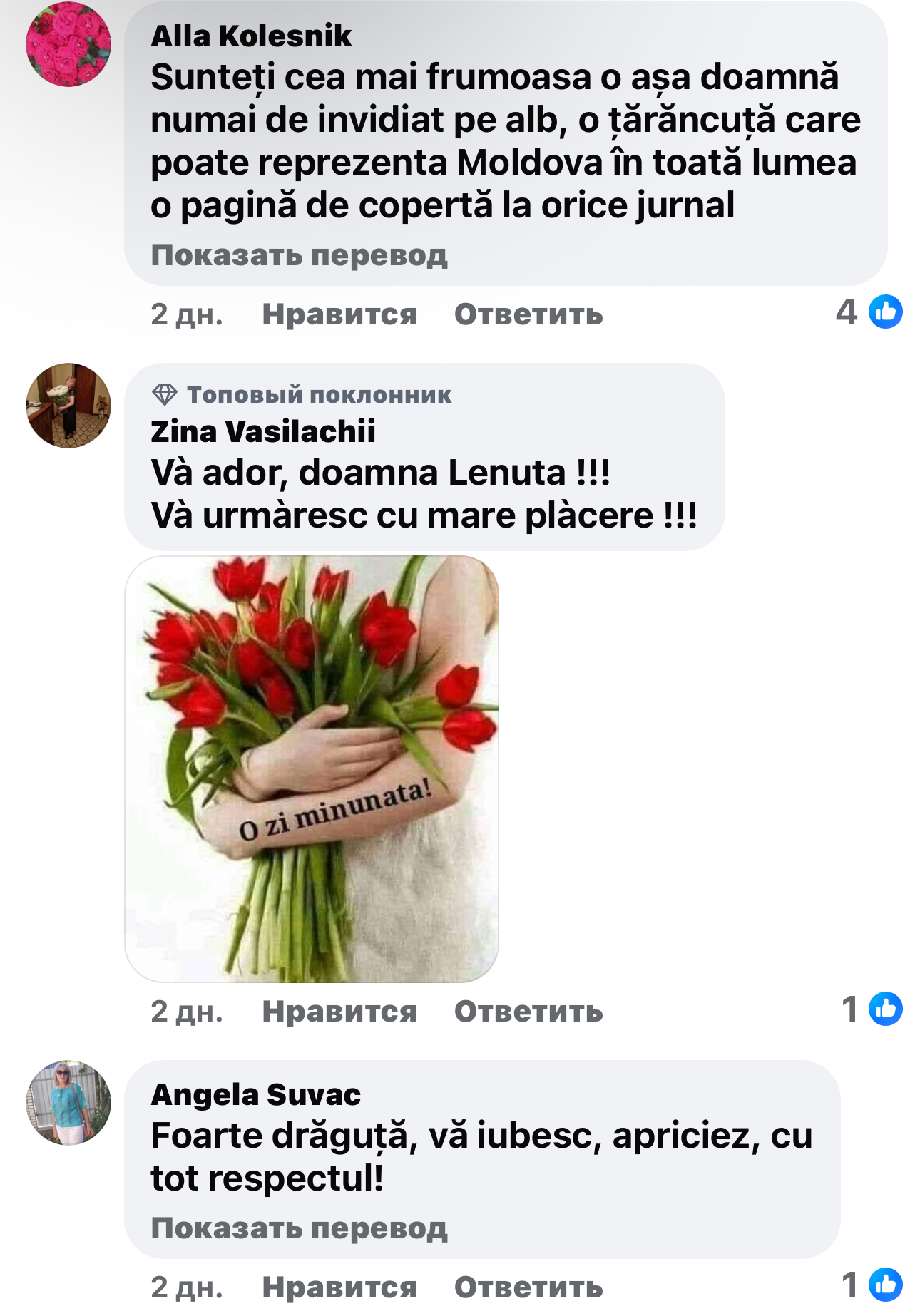The image size is (920, 1316).
Task: Tap the diamond top fan badge icon
Action: [165, 394]
